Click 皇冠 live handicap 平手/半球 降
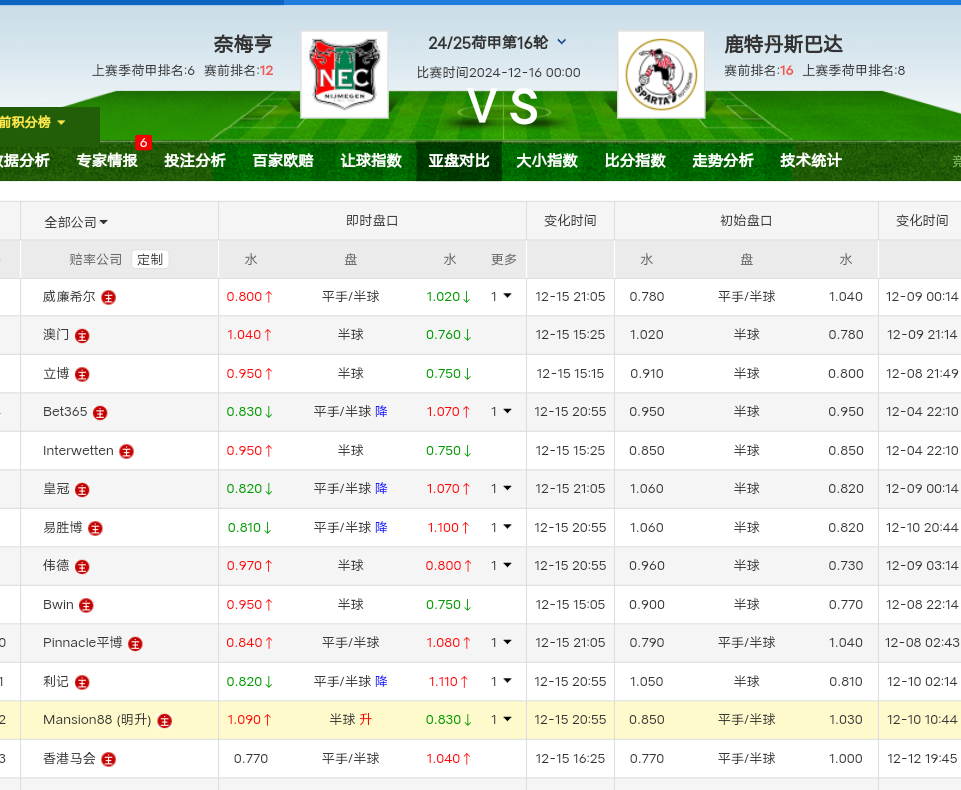 pos(351,488)
